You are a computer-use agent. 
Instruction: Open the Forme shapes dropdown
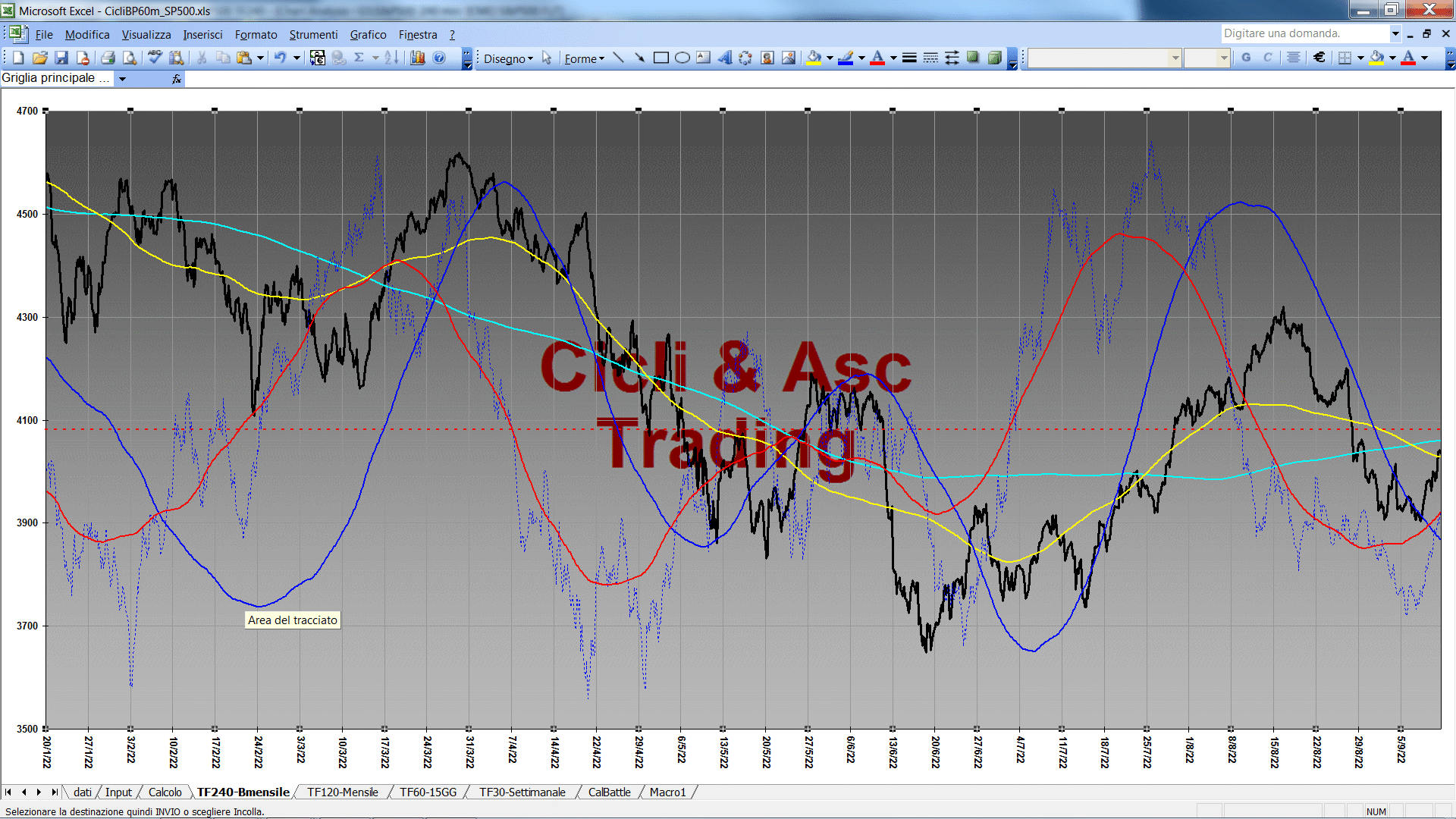[x=584, y=58]
